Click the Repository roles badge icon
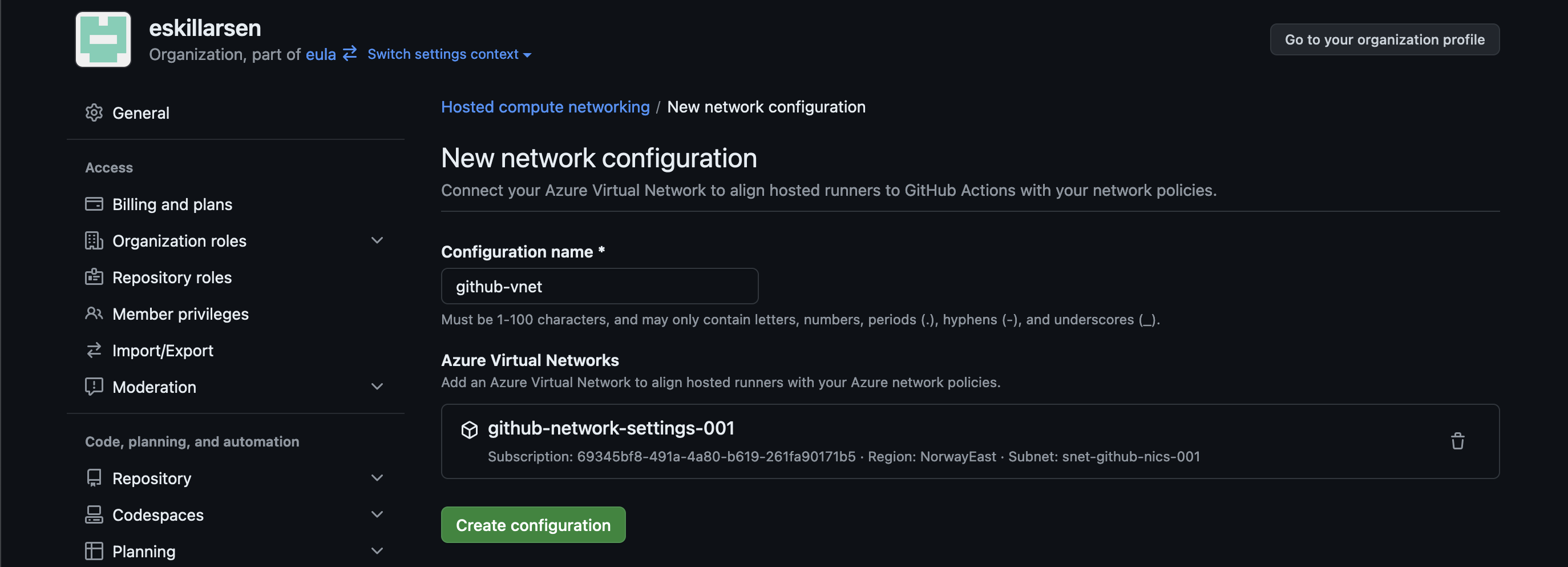1568x567 pixels. point(94,277)
